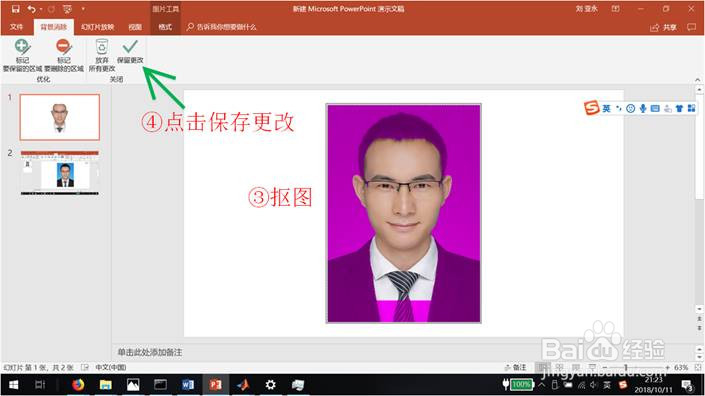Viewport: 705px width, 396px height.
Task: Switch to Word on taskbar
Action: click(x=188, y=385)
